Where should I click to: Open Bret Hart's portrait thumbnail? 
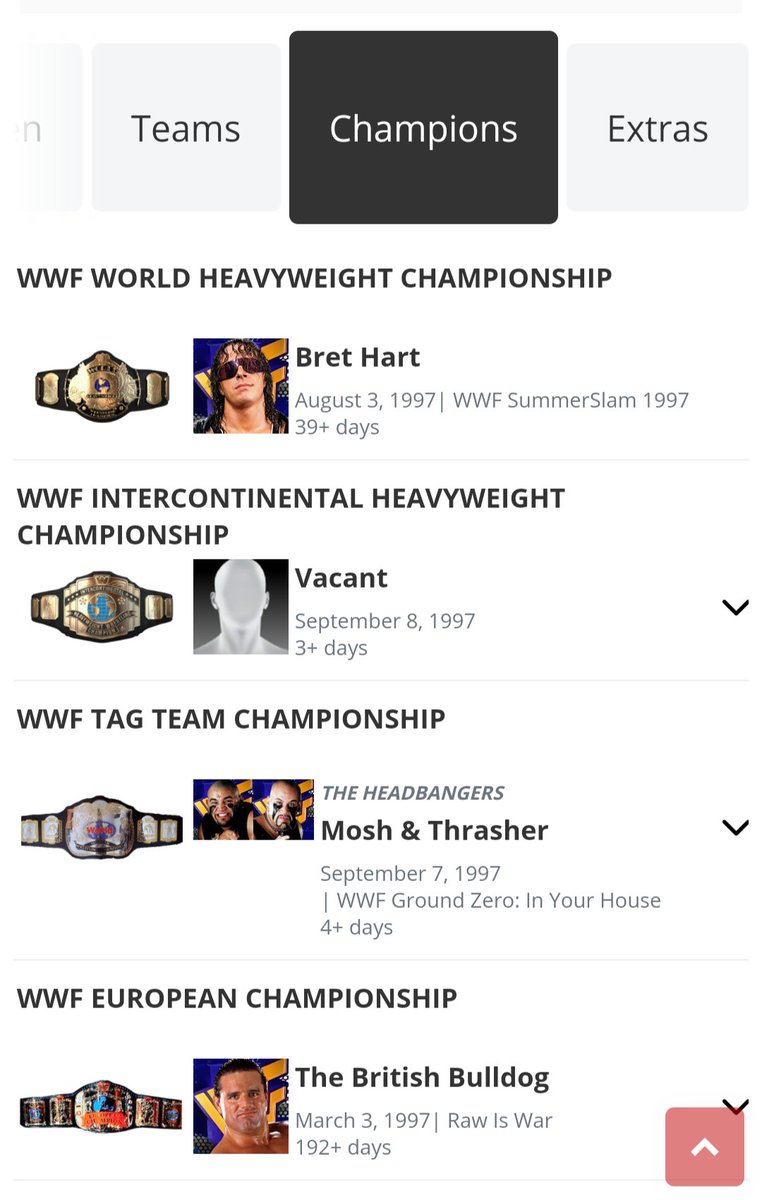point(240,386)
